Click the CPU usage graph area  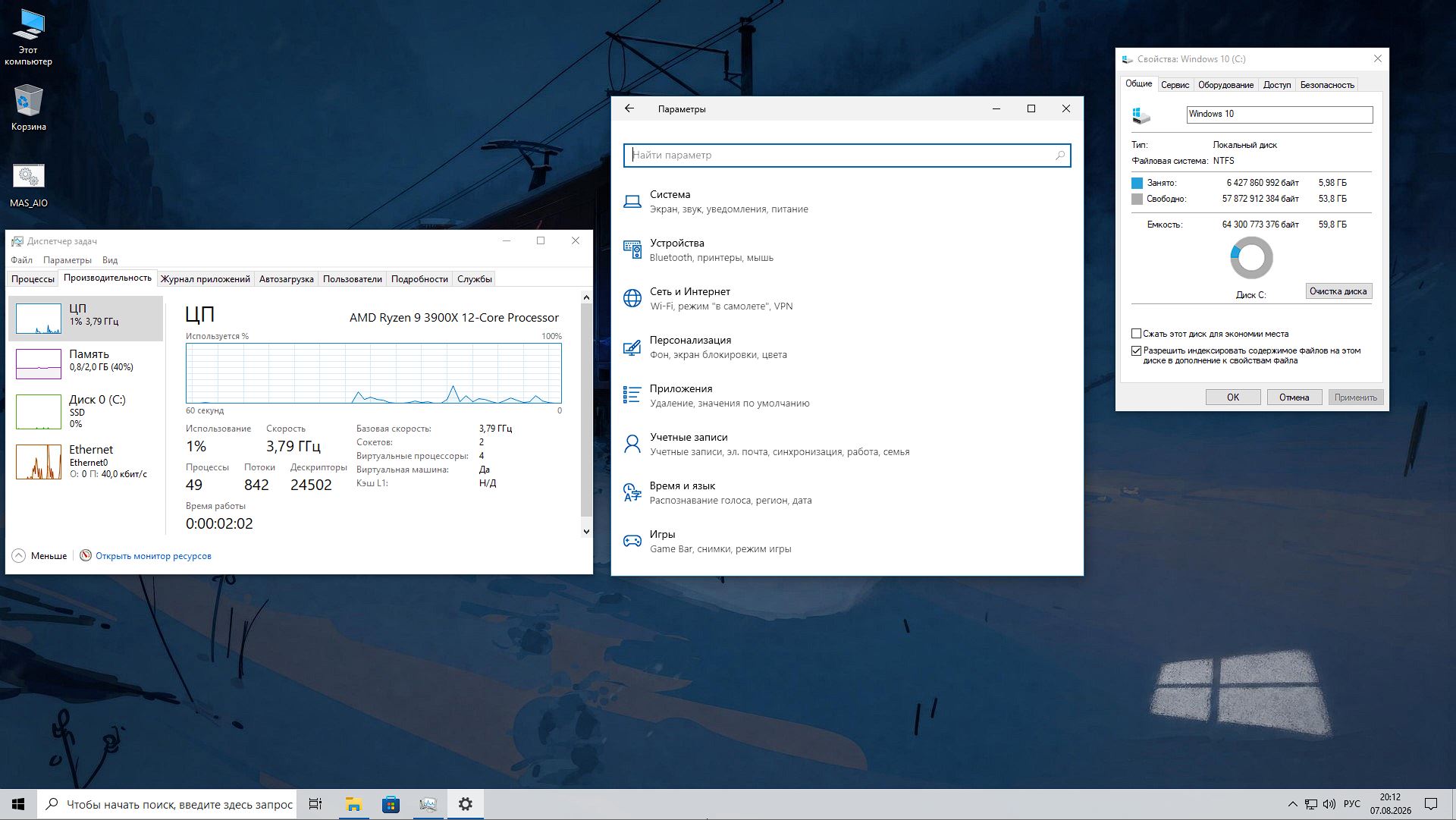tap(374, 373)
